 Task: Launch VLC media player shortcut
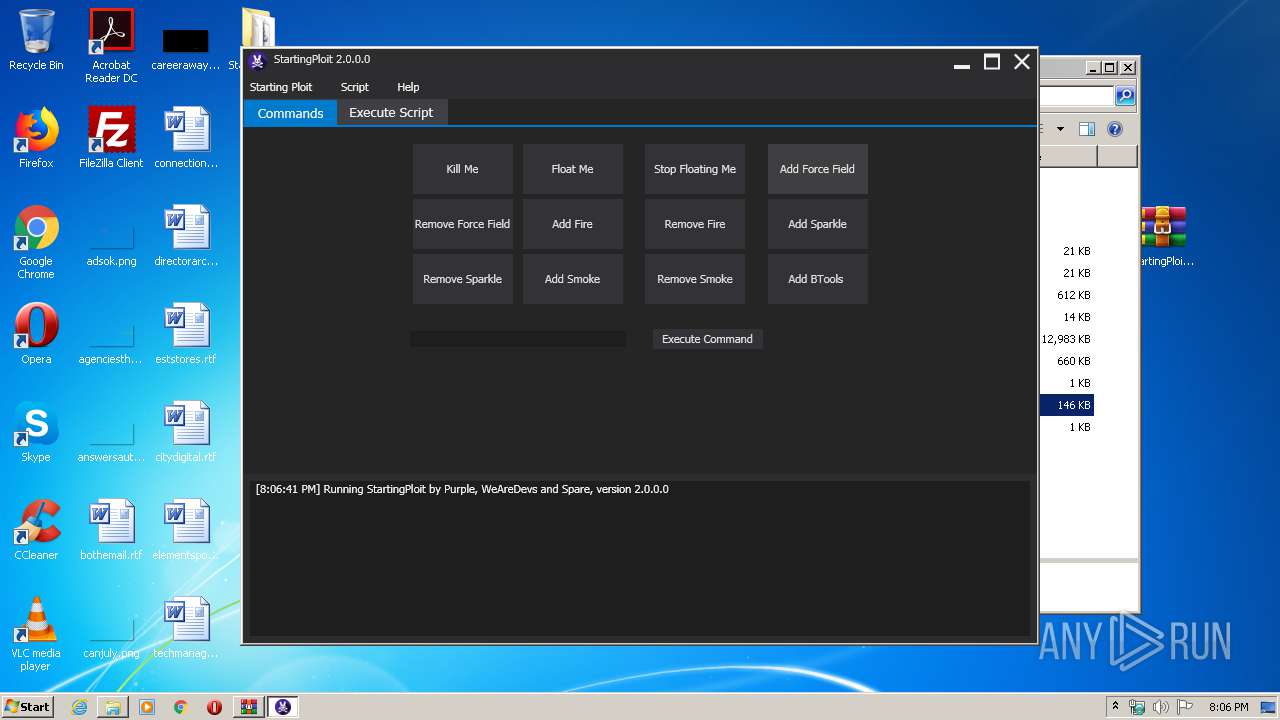[36, 634]
